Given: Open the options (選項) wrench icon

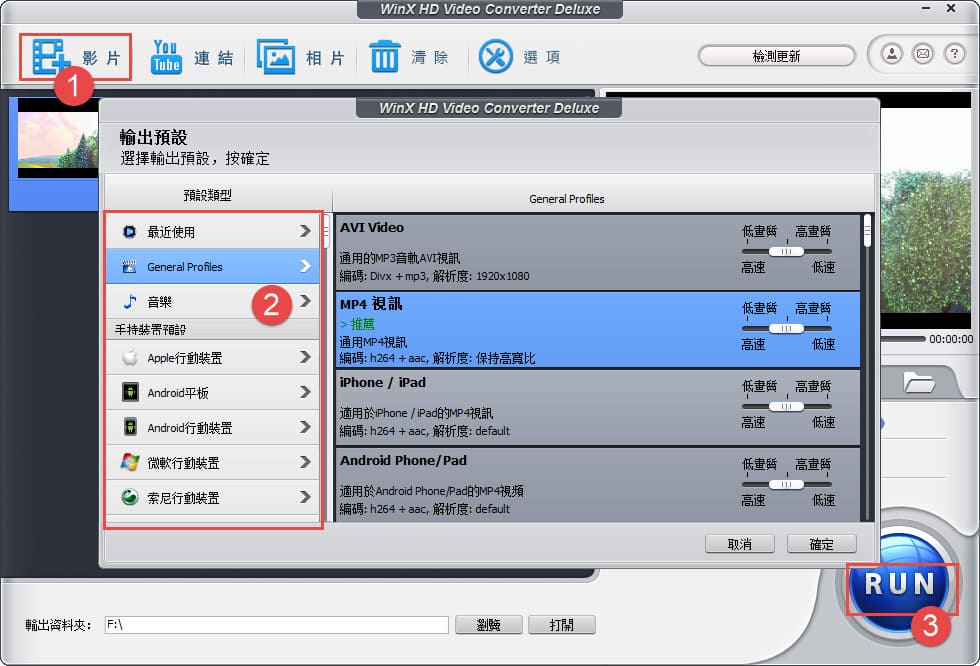Looking at the screenshot, I should click(496, 57).
